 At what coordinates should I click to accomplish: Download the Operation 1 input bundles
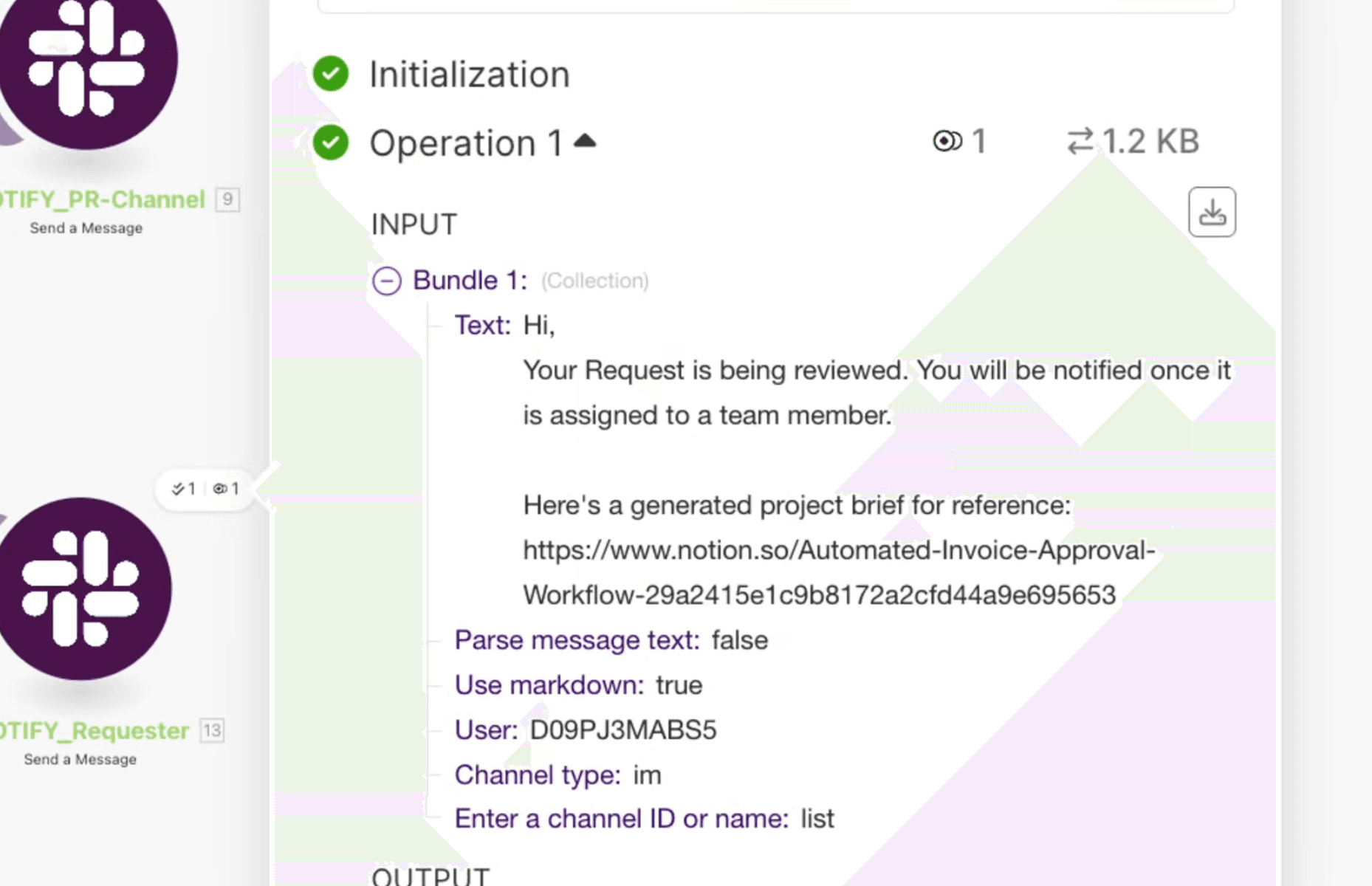pos(1211,213)
